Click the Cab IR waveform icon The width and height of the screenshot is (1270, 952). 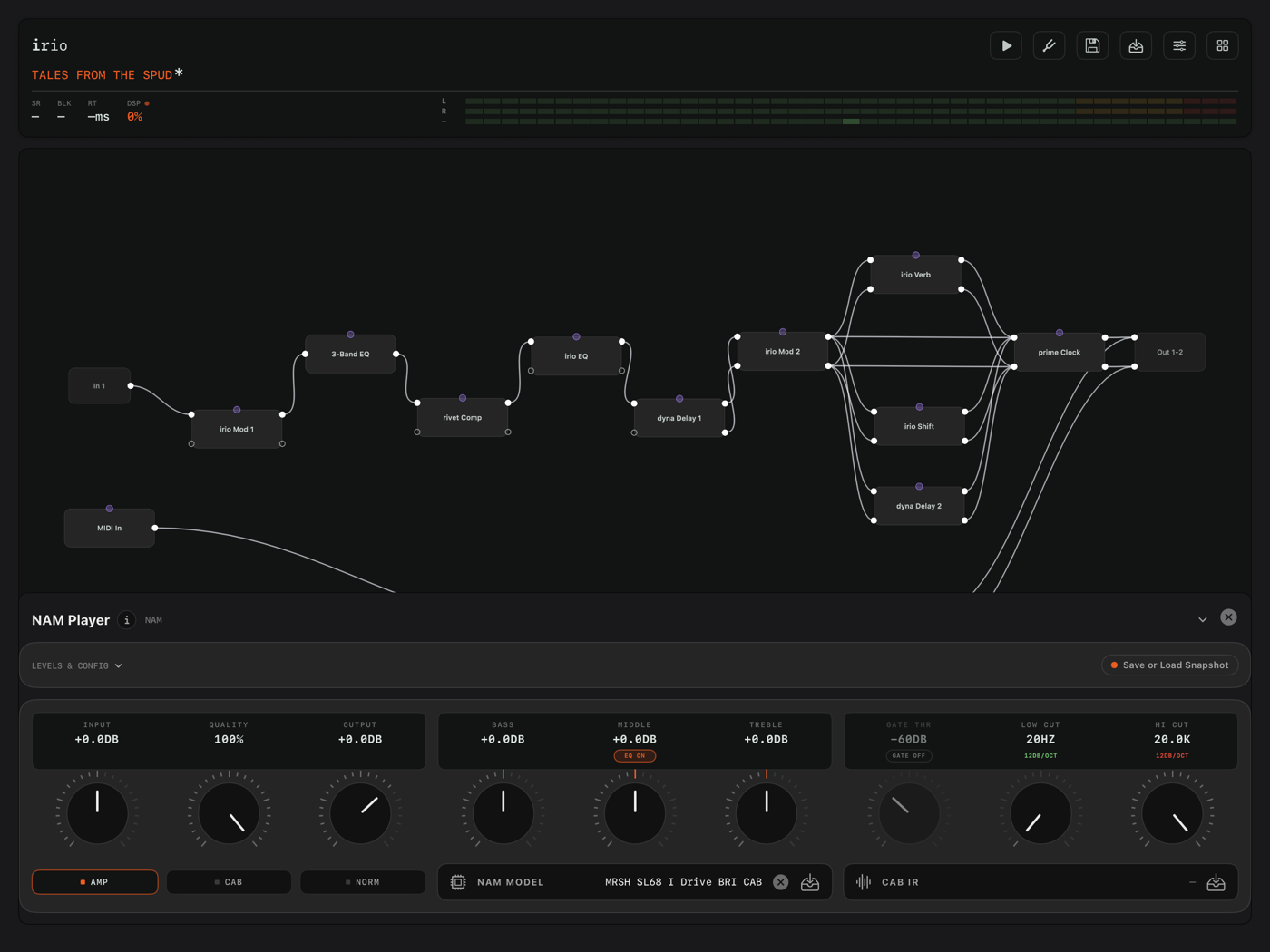click(x=864, y=882)
